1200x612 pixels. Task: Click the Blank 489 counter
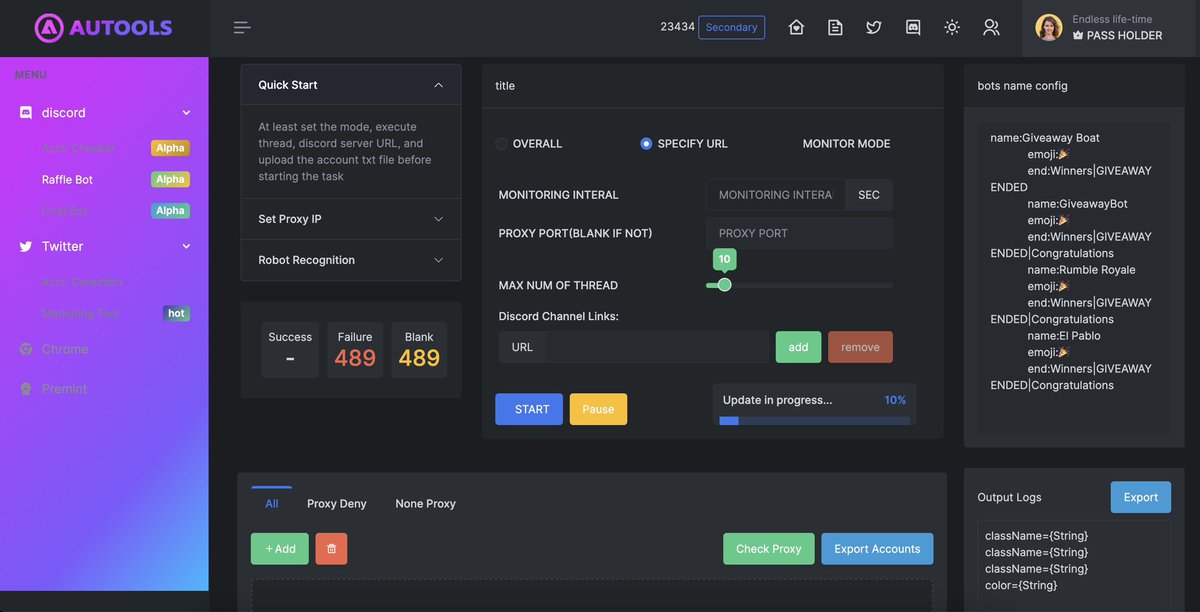click(419, 350)
